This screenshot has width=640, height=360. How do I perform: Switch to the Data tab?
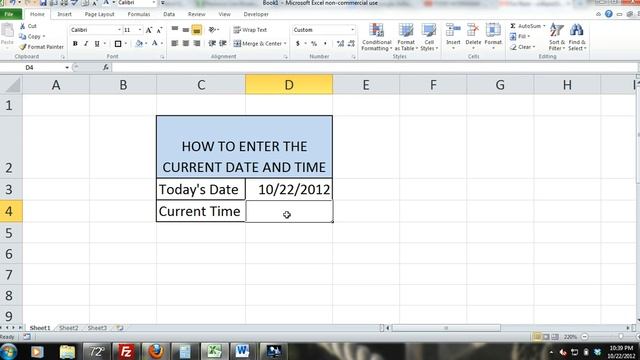pyautogui.click(x=169, y=14)
